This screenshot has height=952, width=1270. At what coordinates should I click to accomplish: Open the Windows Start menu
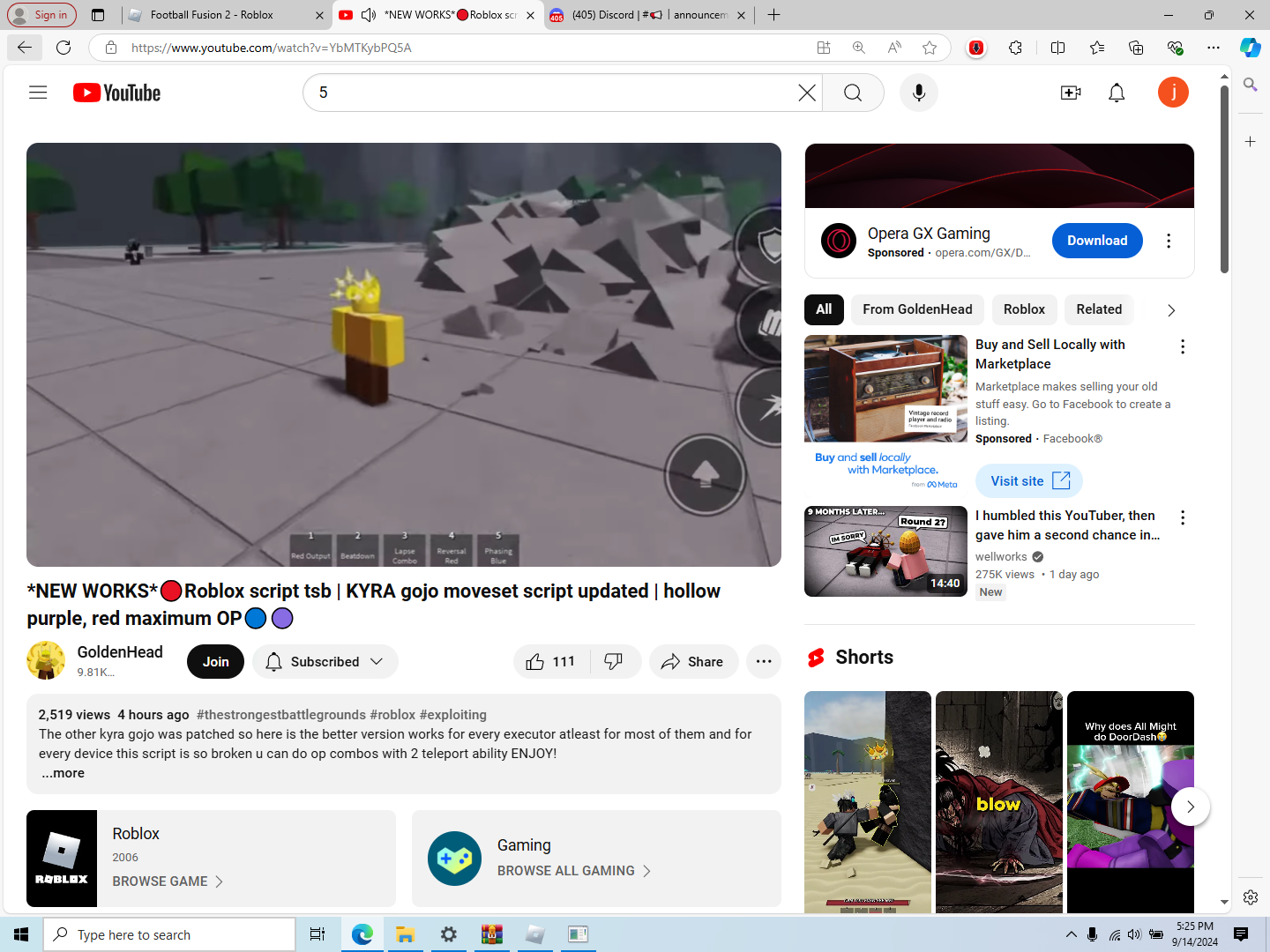click(21, 934)
